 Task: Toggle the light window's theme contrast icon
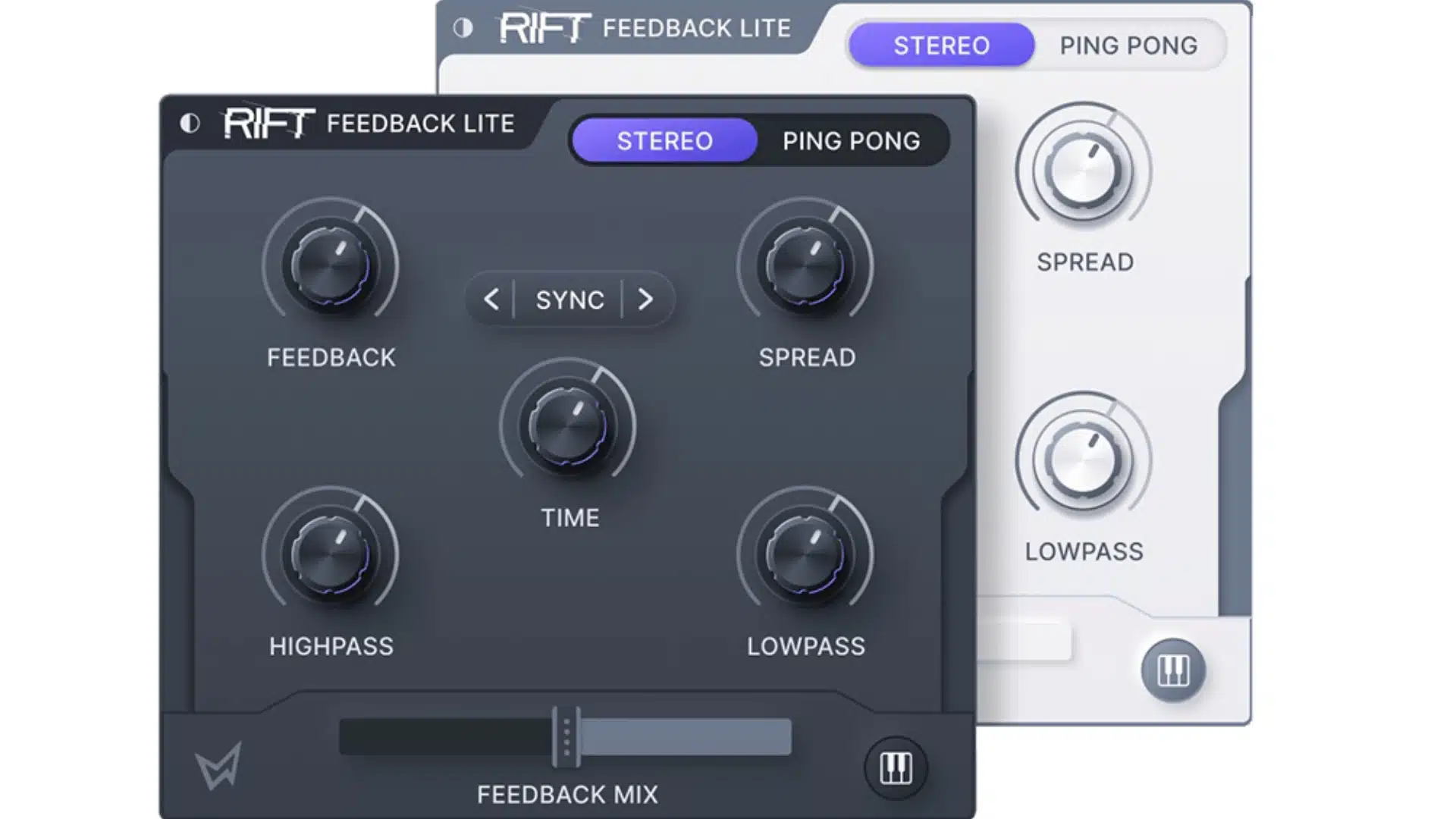pyautogui.click(x=463, y=28)
